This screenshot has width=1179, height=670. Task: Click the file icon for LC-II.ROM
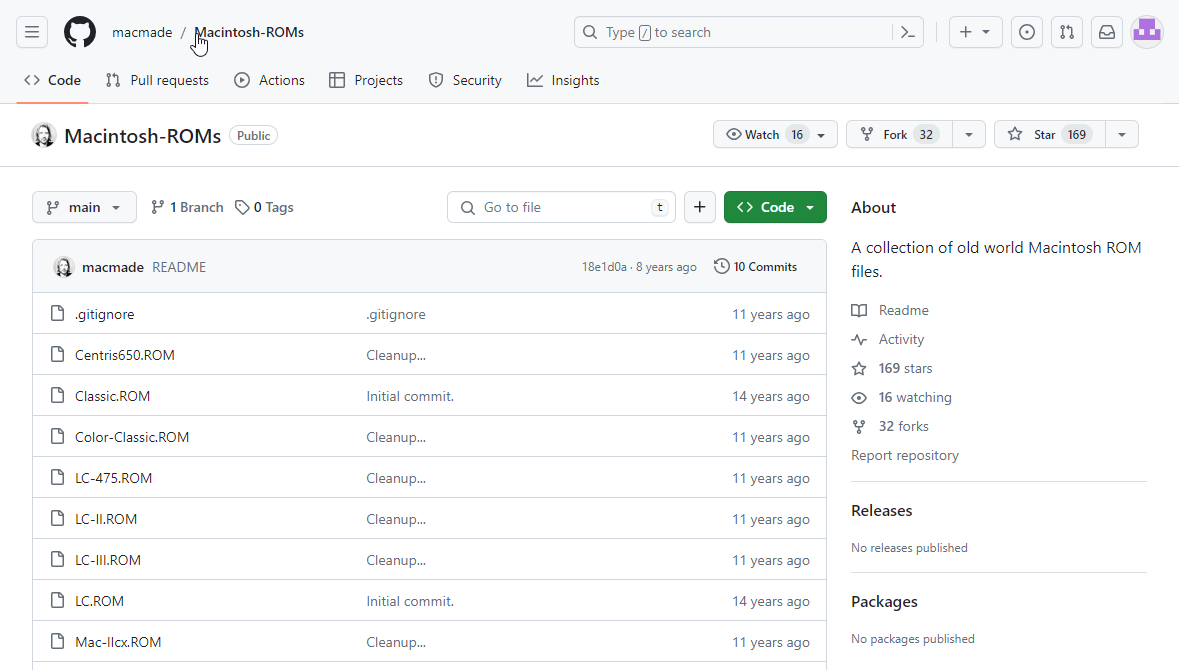point(57,518)
